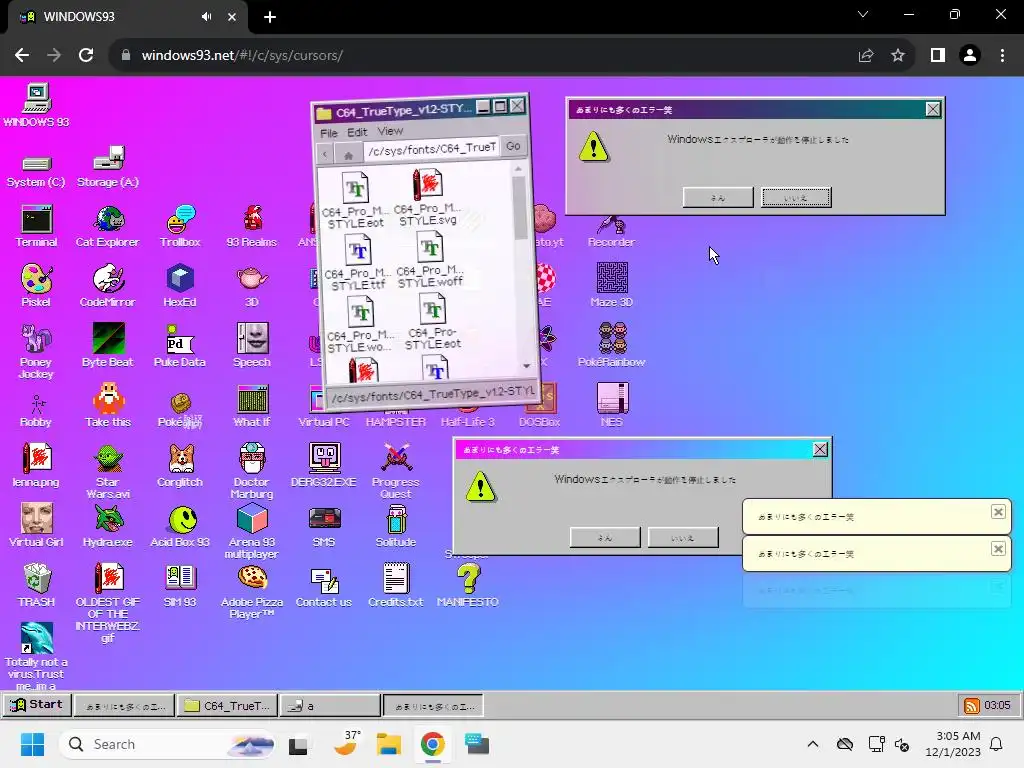Open the Windows 11 Search box
This screenshot has height=768, width=1024.
tap(167, 744)
